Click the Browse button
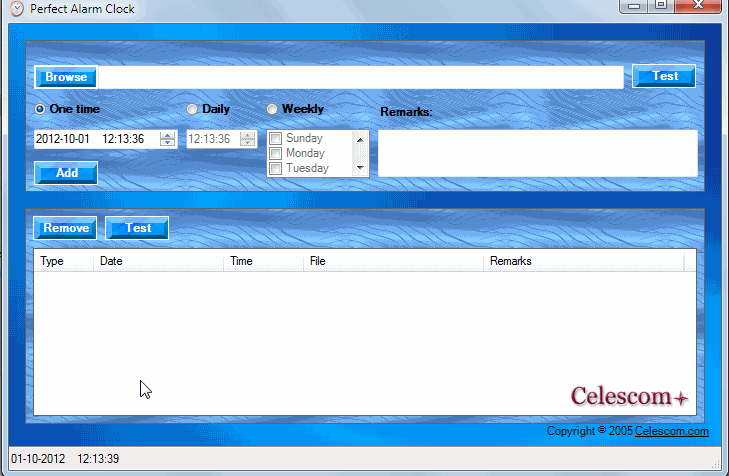This screenshot has width=729, height=476. (66, 77)
